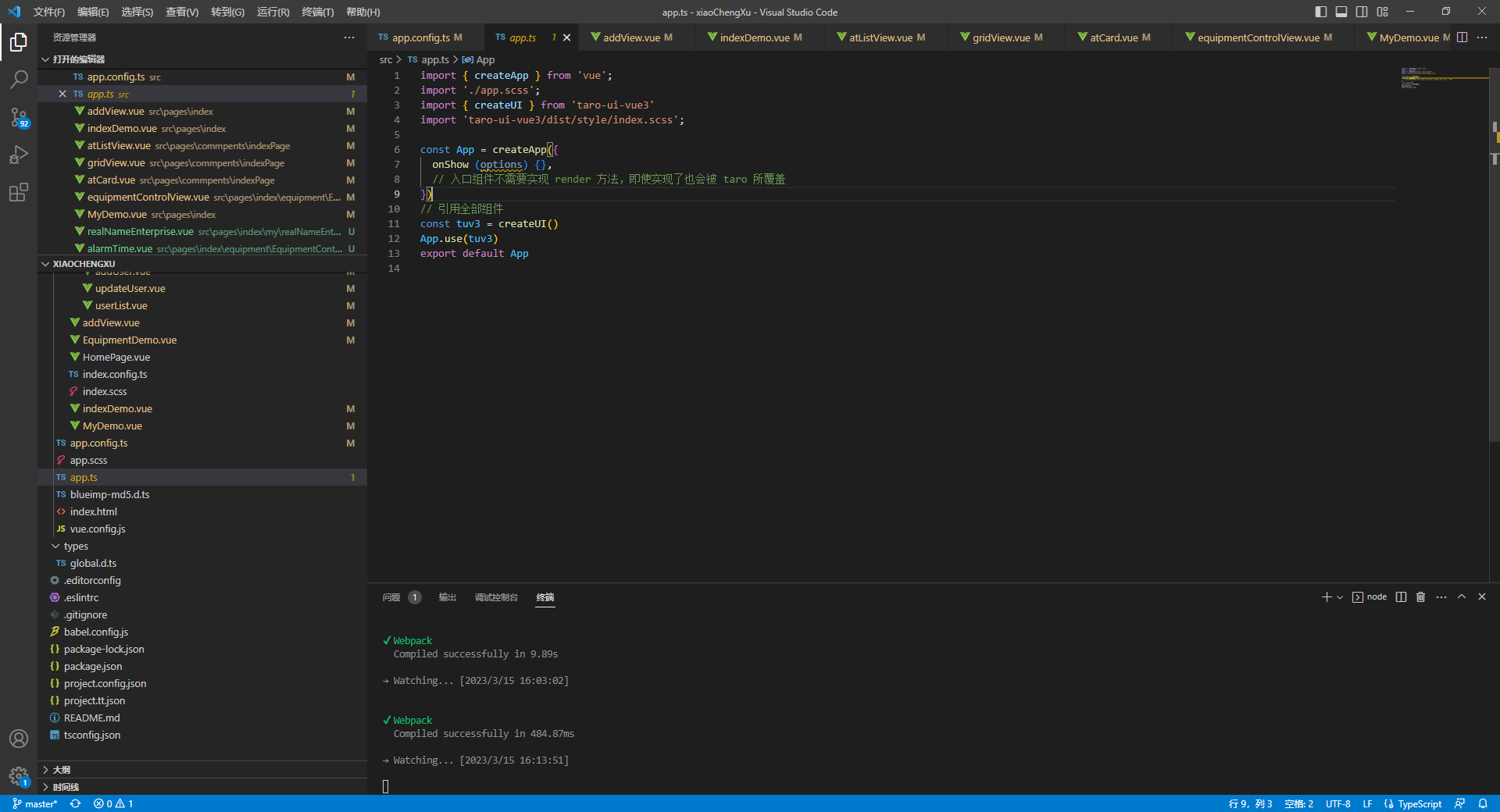Open the 终端(T) menu
The width and height of the screenshot is (1500, 812).
click(316, 12)
